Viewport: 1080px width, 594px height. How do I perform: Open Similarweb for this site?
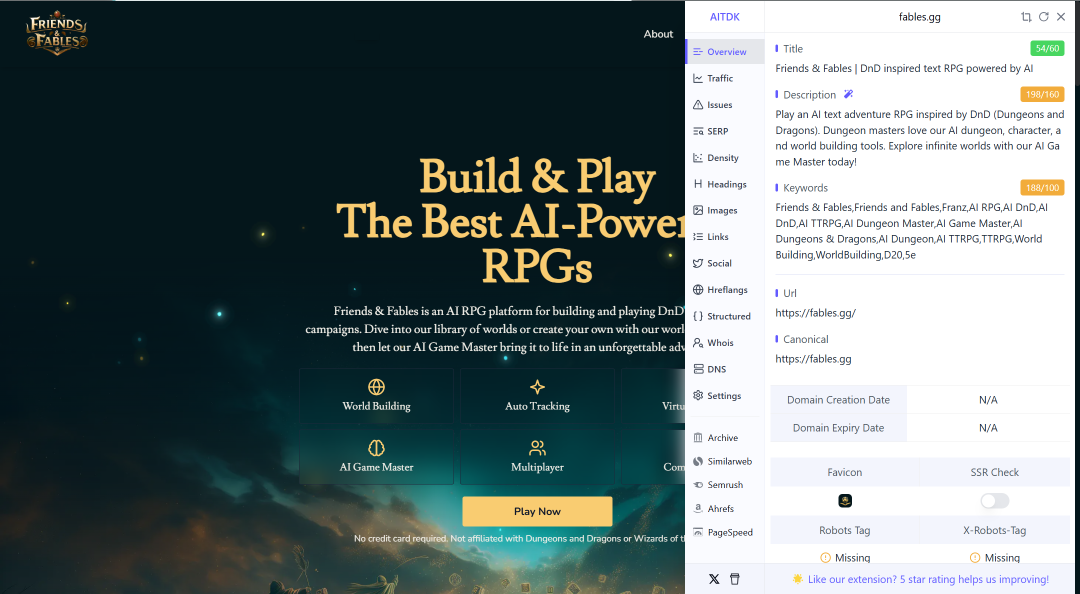click(725, 461)
